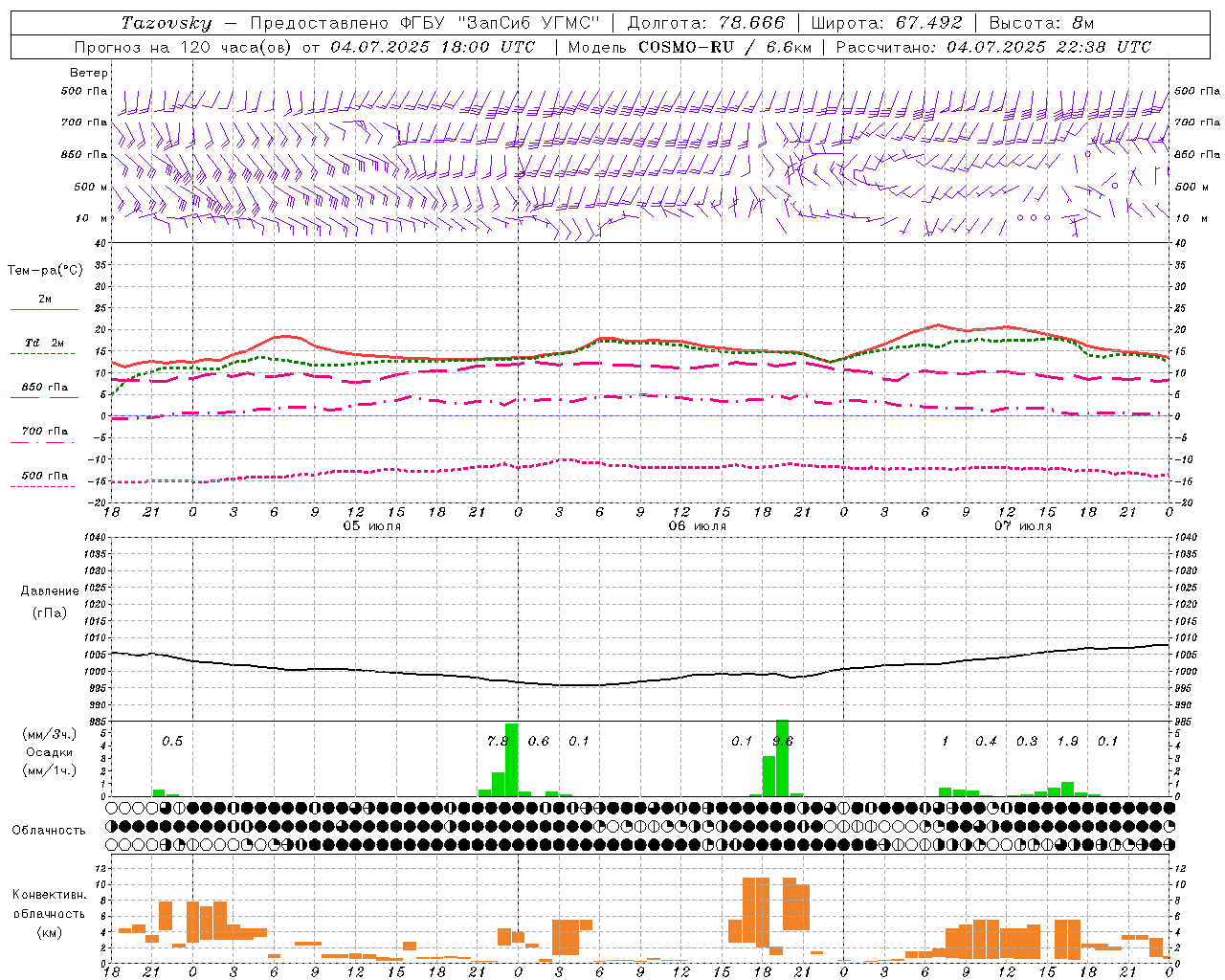Image resolution: width=1225 pixels, height=980 pixels.
Task: Click the precipitation total "0.3"
Action: point(1027,742)
